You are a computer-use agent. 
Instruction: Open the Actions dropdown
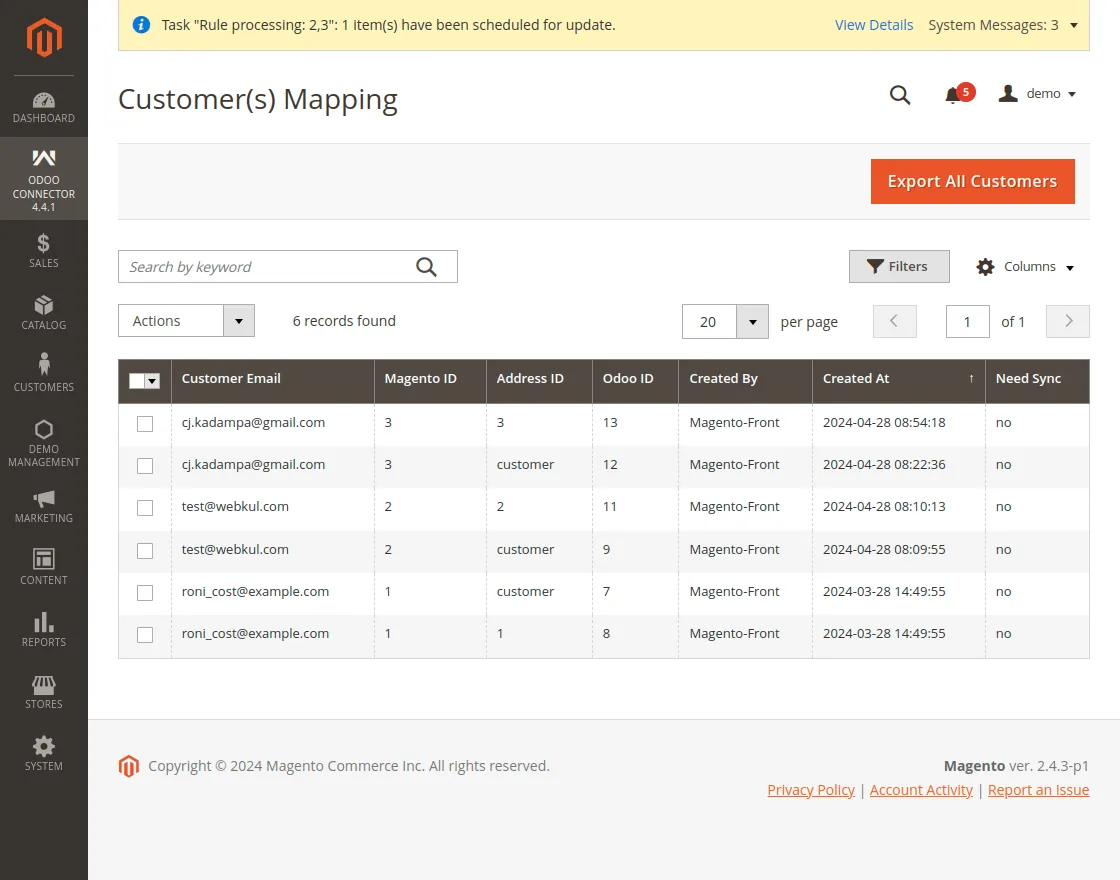click(185, 321)
